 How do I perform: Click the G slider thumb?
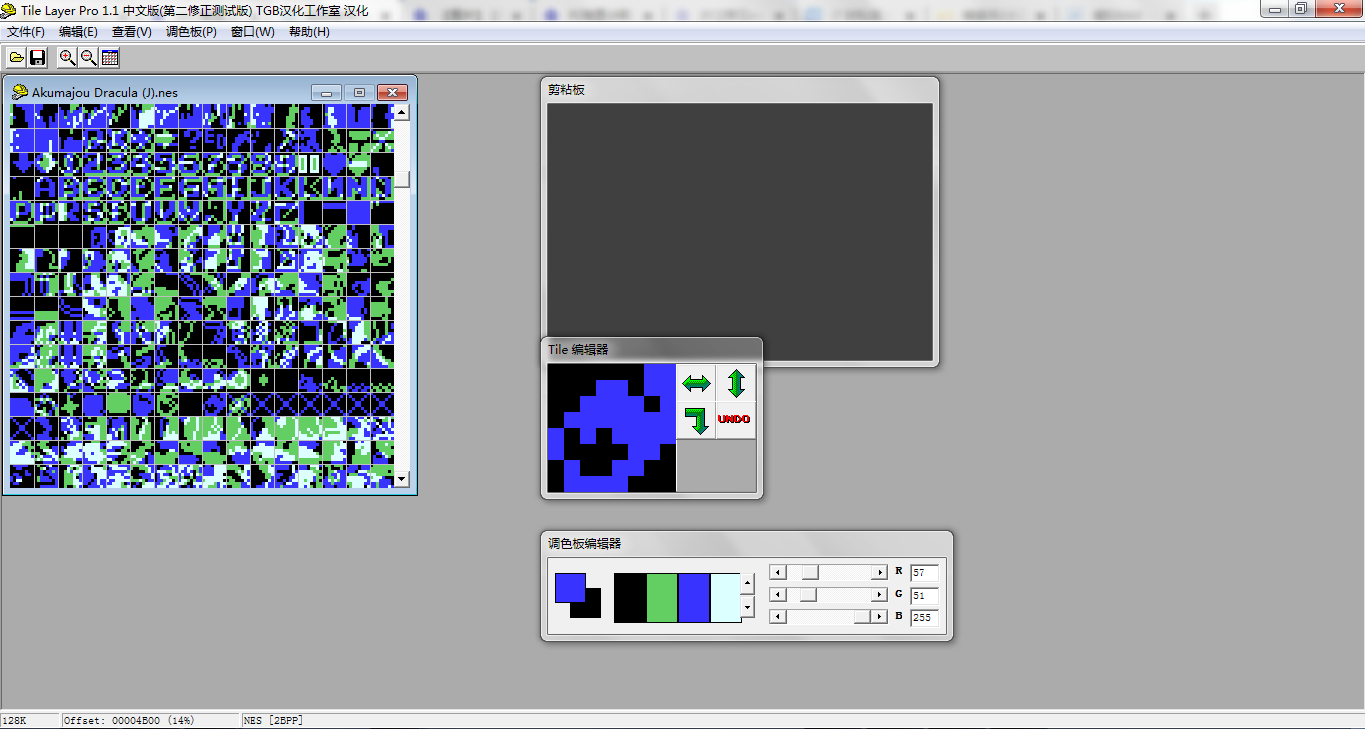click(x=809, y=594)
